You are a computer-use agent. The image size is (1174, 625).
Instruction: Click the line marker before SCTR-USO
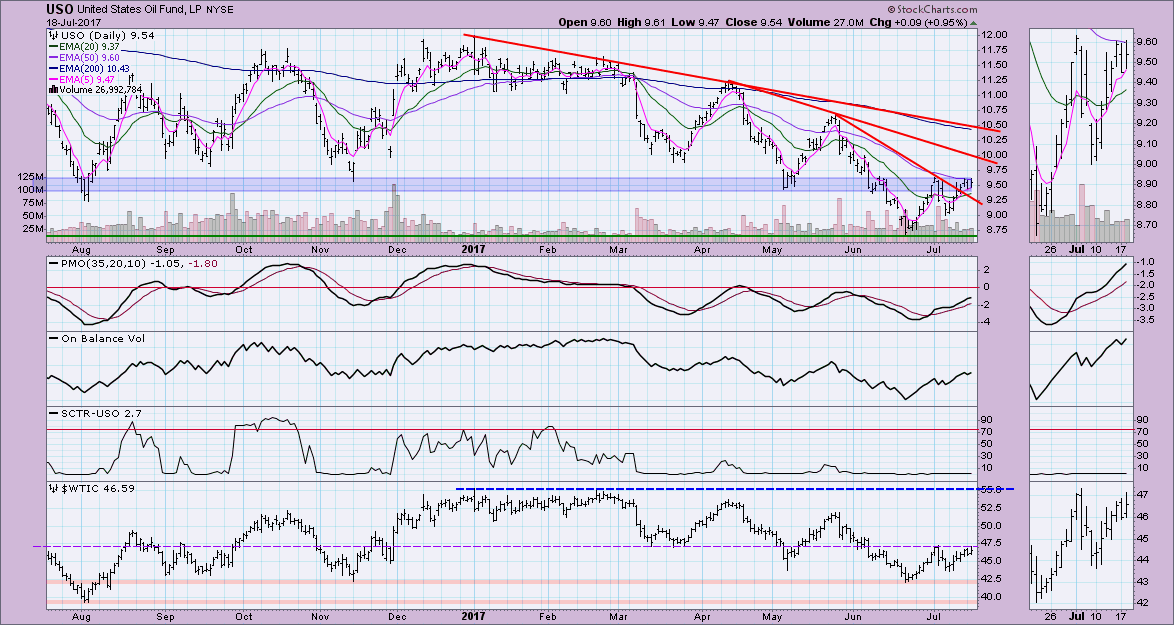[x=52, y=412]
